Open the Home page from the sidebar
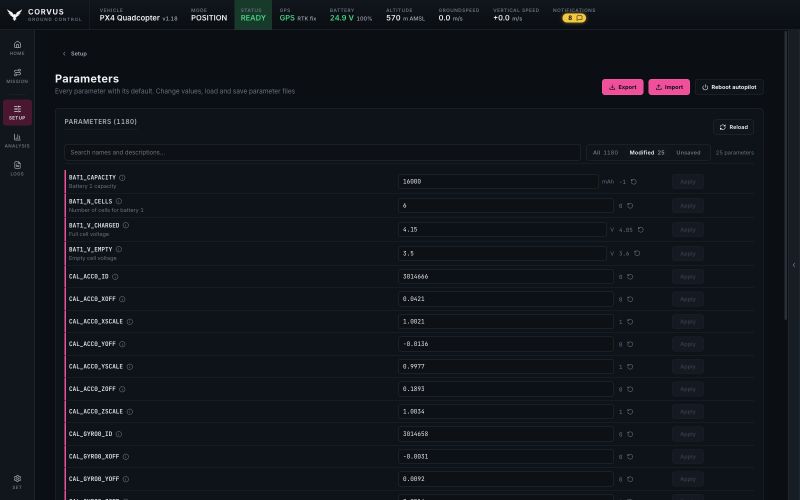 (17, 48)
